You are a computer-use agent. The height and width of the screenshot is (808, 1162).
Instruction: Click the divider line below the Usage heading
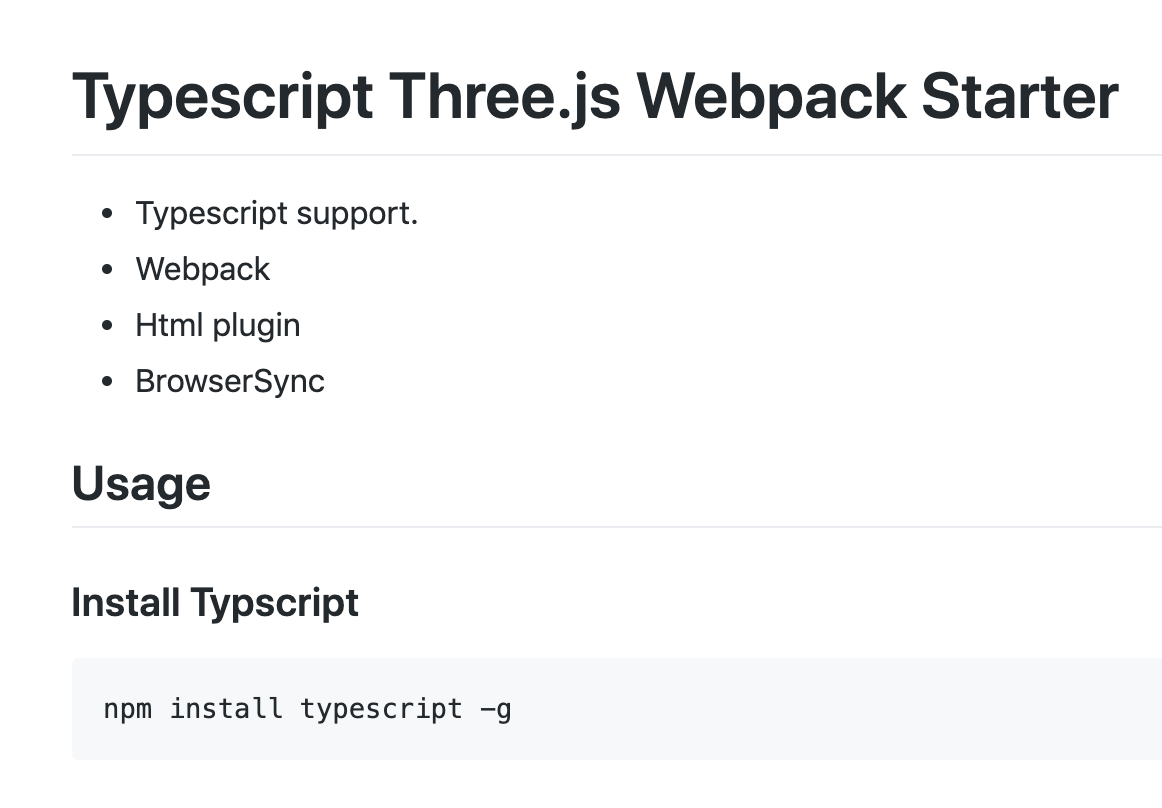(x=617, y=527)
